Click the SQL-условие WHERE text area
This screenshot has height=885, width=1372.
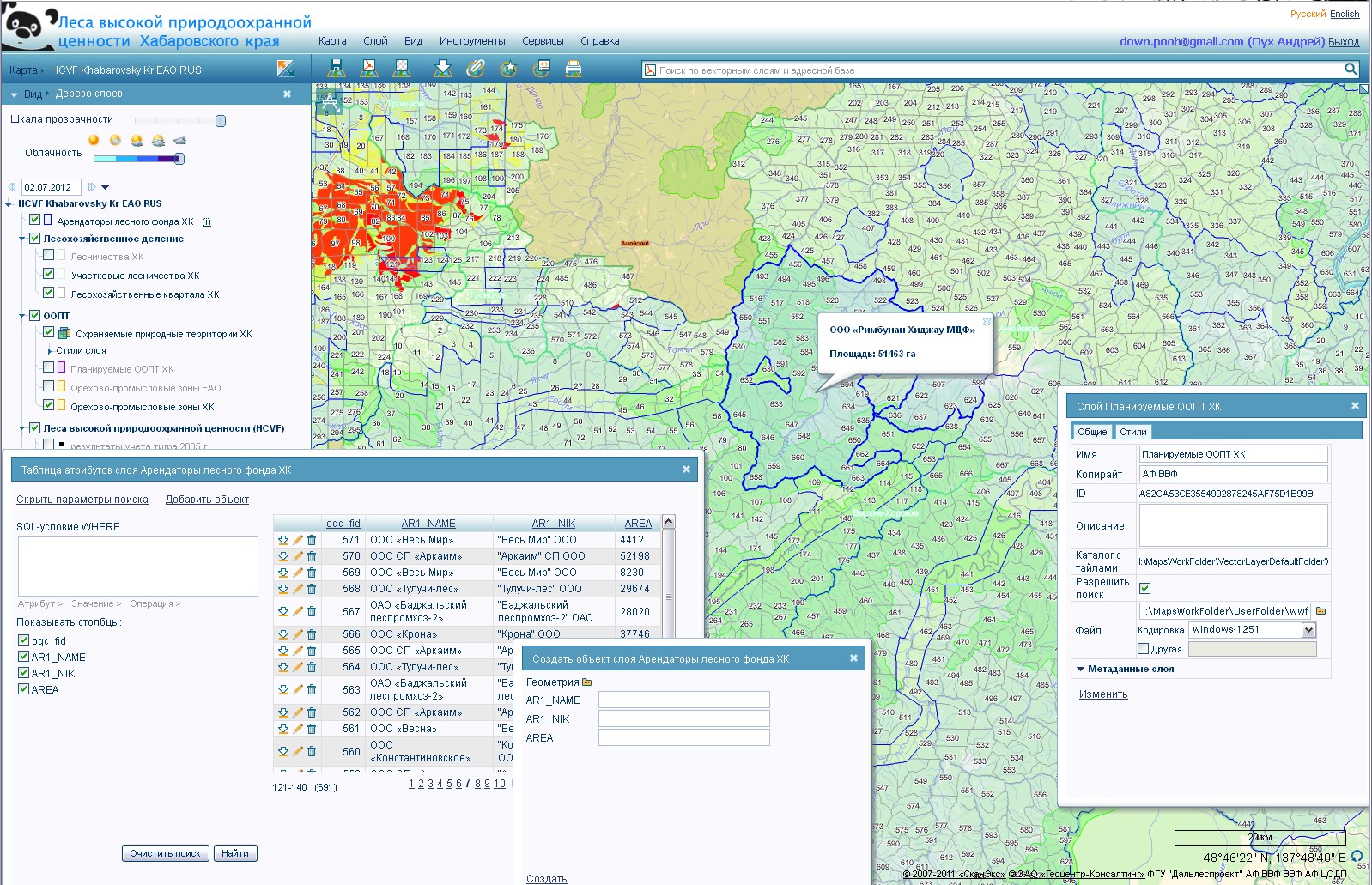pos(137,567)
